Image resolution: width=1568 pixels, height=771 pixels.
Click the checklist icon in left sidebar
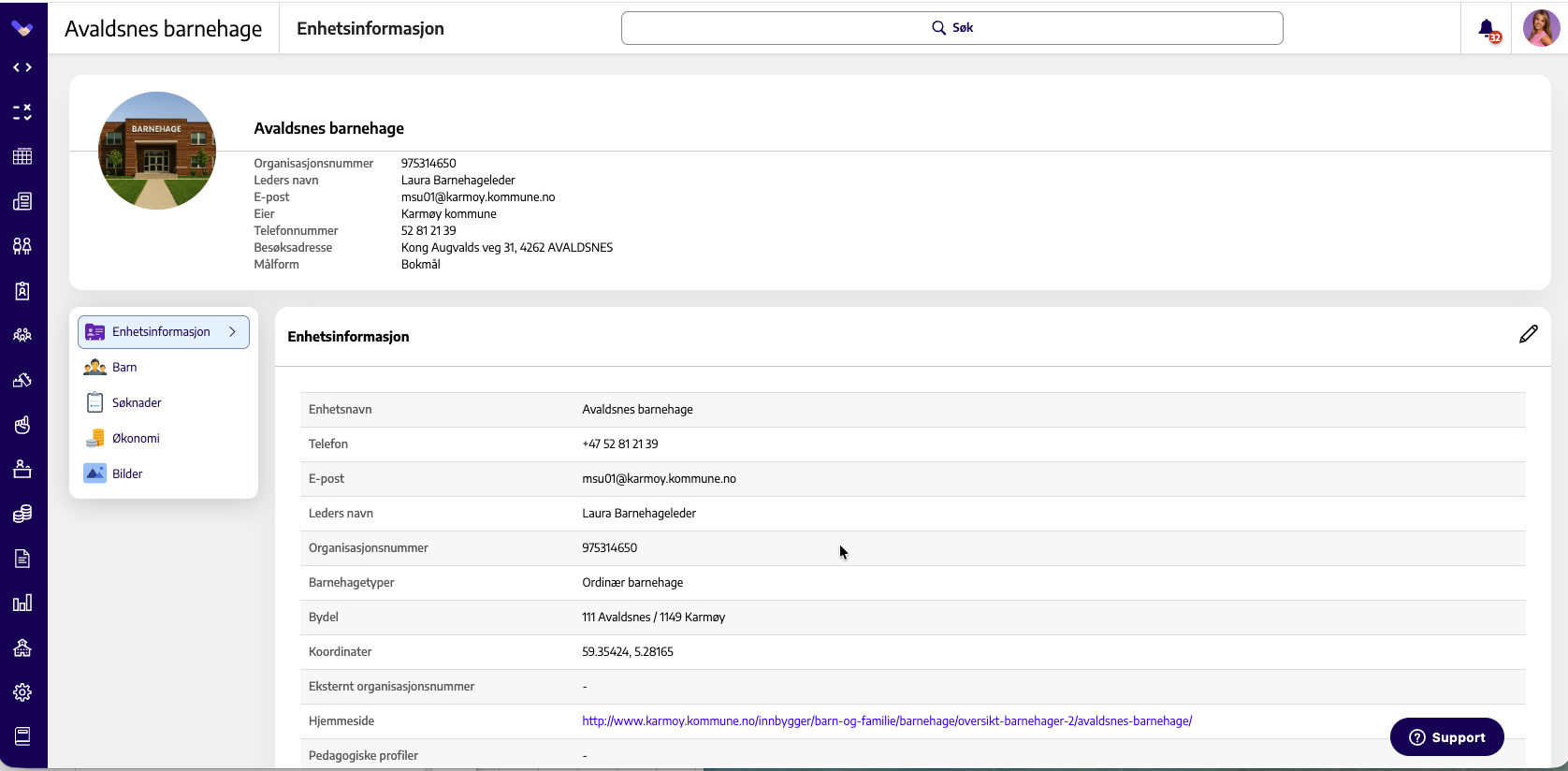tap(22, 112)
